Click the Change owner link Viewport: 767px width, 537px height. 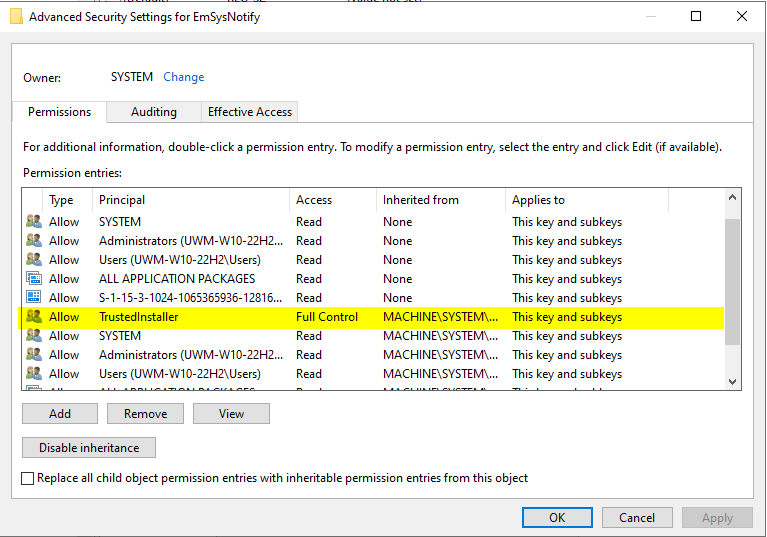[183, 77]
